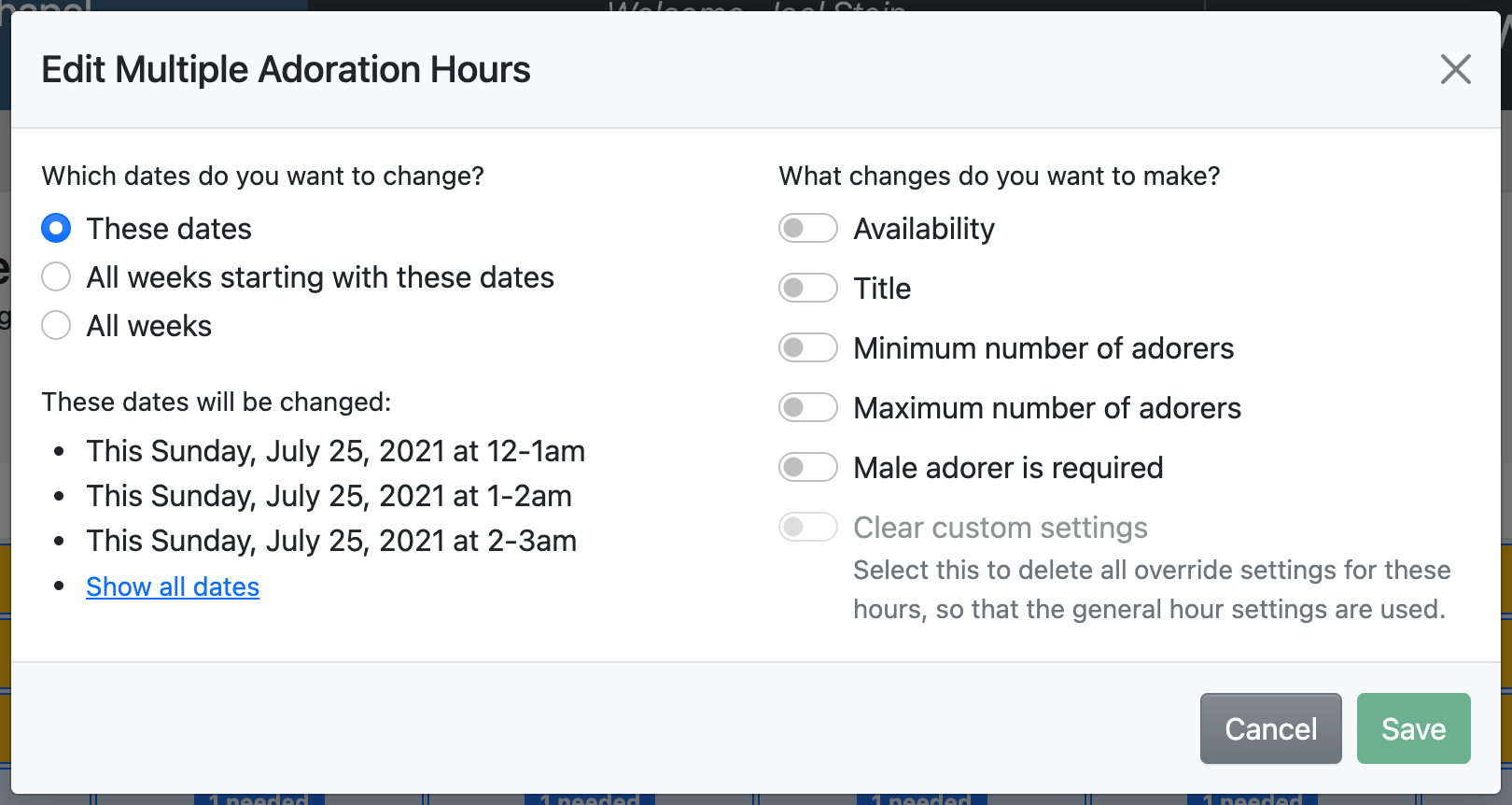Click "What changes do you want to make?" heading

point(999,177)
